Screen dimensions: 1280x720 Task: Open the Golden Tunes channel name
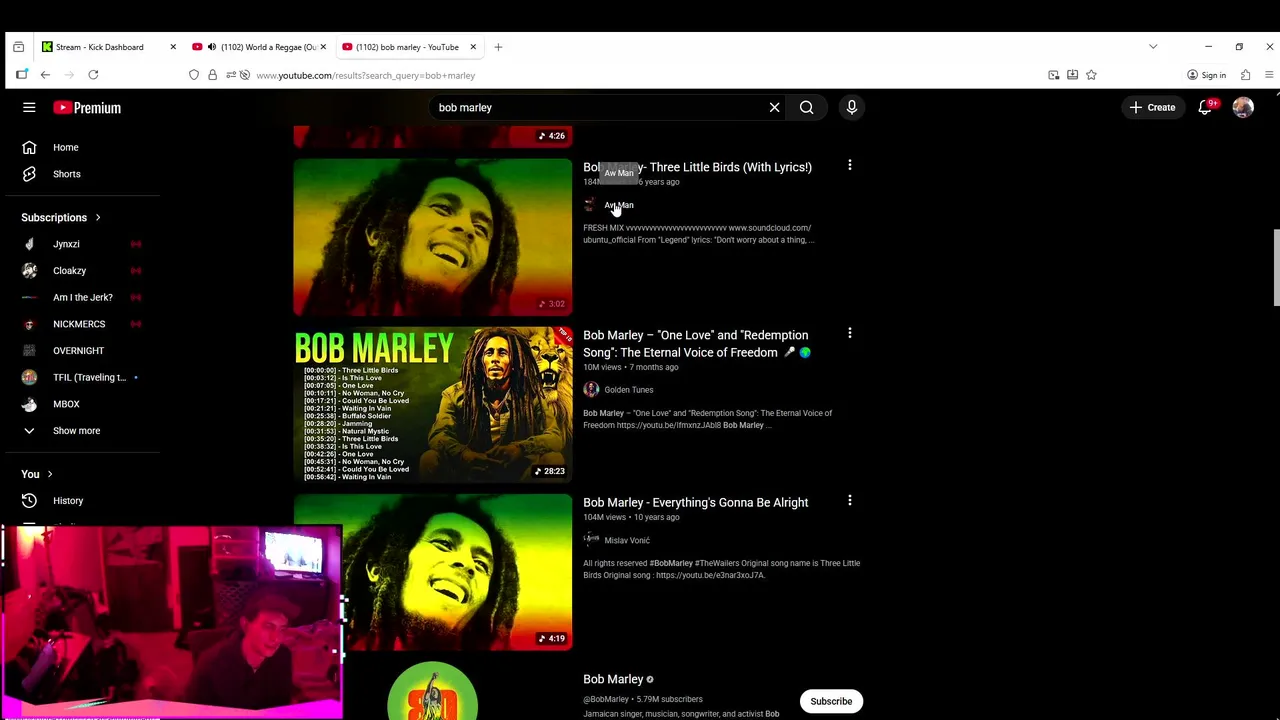pos(628,390)
